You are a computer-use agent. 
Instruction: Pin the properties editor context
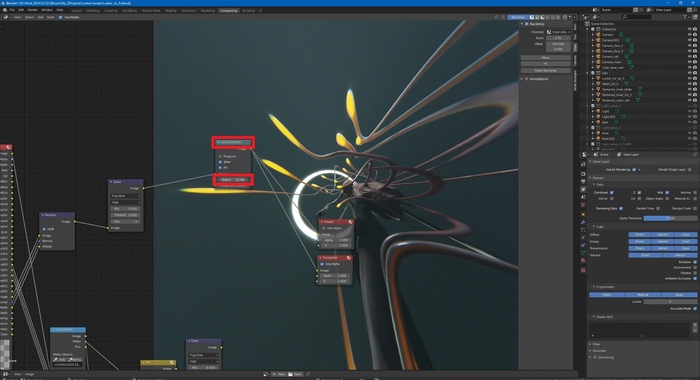[x=695, y=155]
